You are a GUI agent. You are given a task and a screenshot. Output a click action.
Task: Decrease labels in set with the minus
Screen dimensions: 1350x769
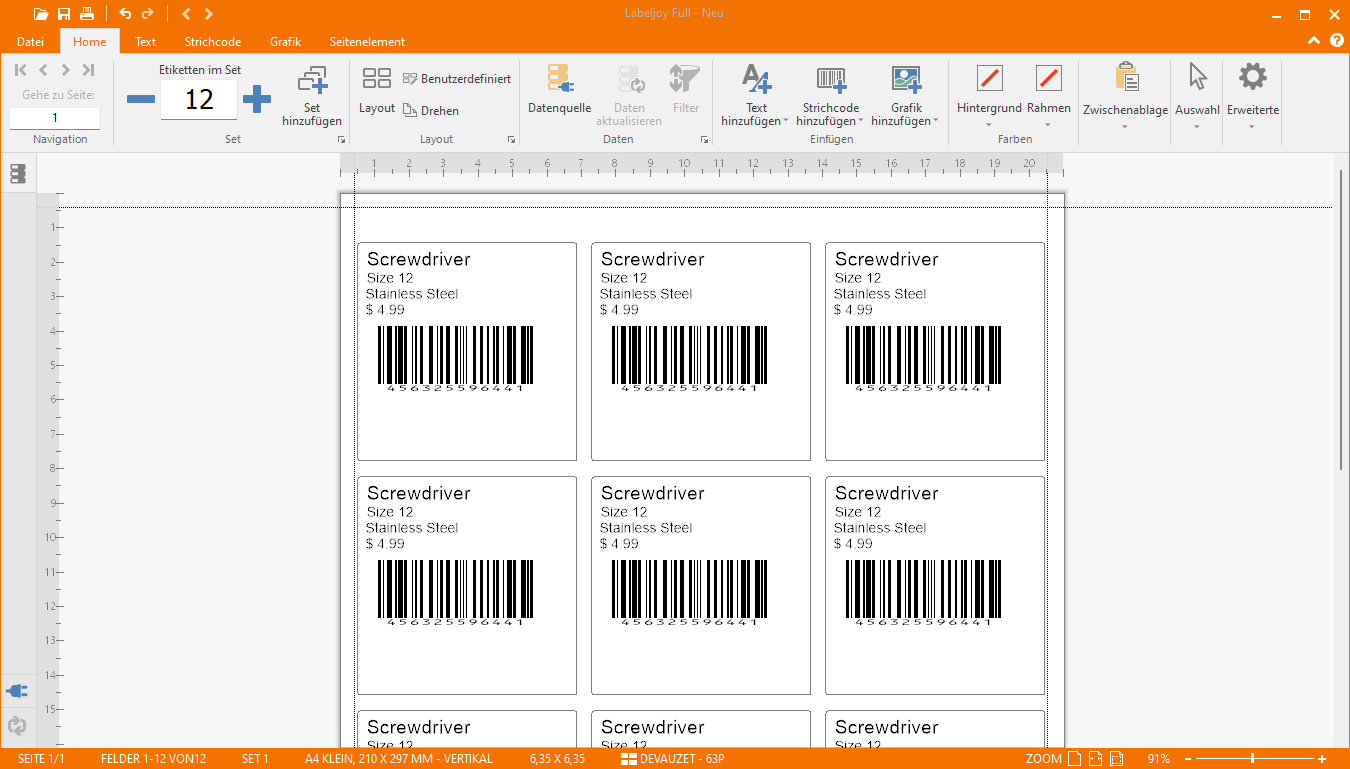click(141, 99)
